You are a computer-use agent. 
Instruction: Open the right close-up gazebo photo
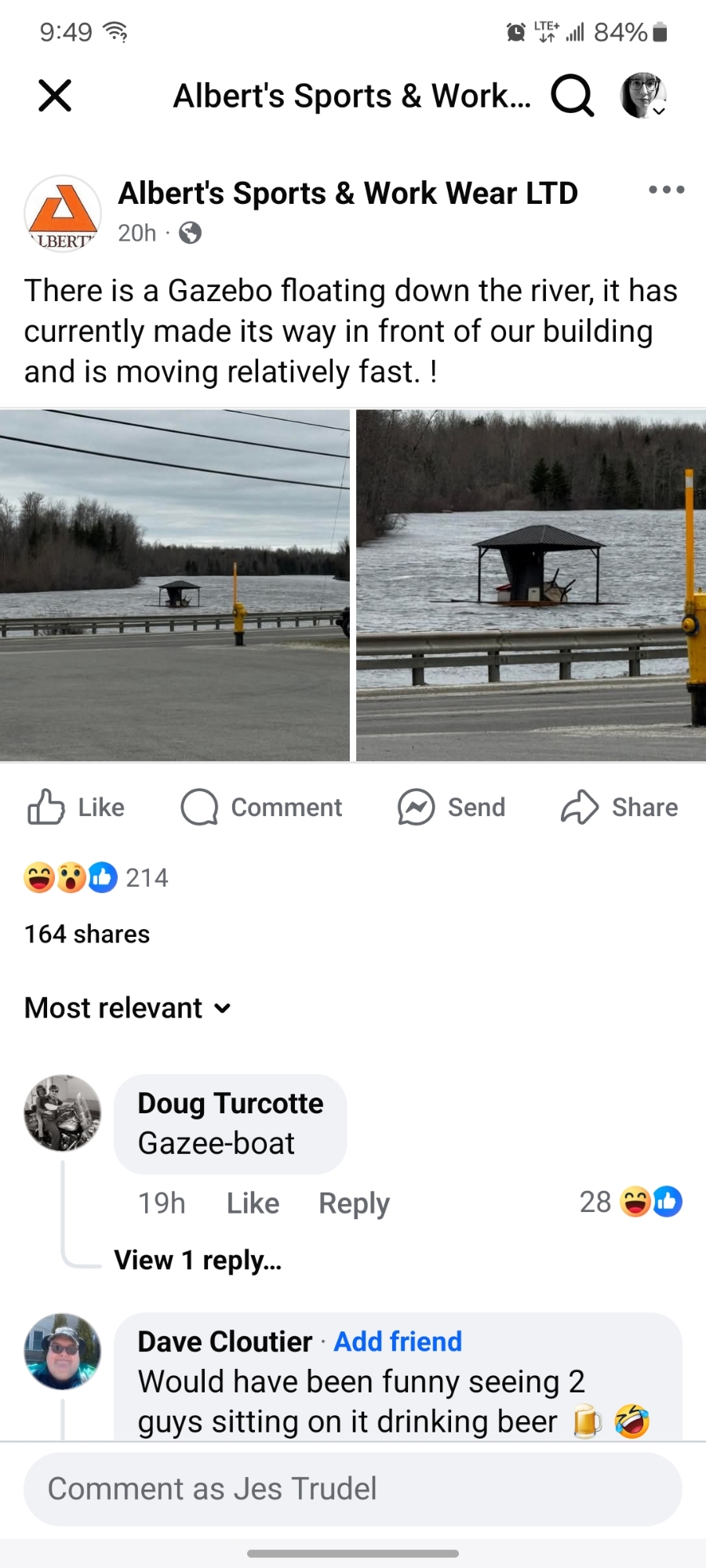531,585
